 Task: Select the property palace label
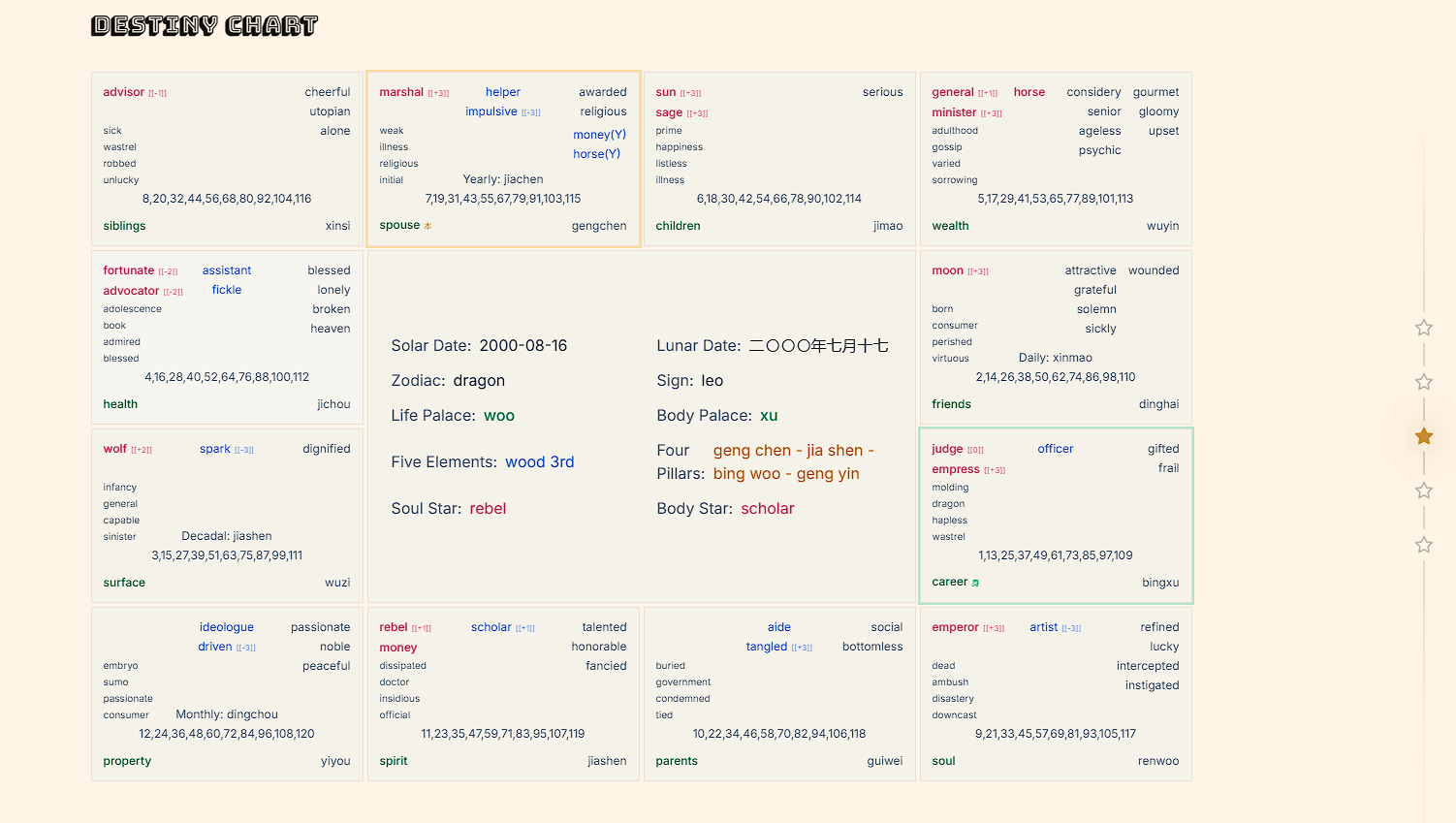pos(127,761)
